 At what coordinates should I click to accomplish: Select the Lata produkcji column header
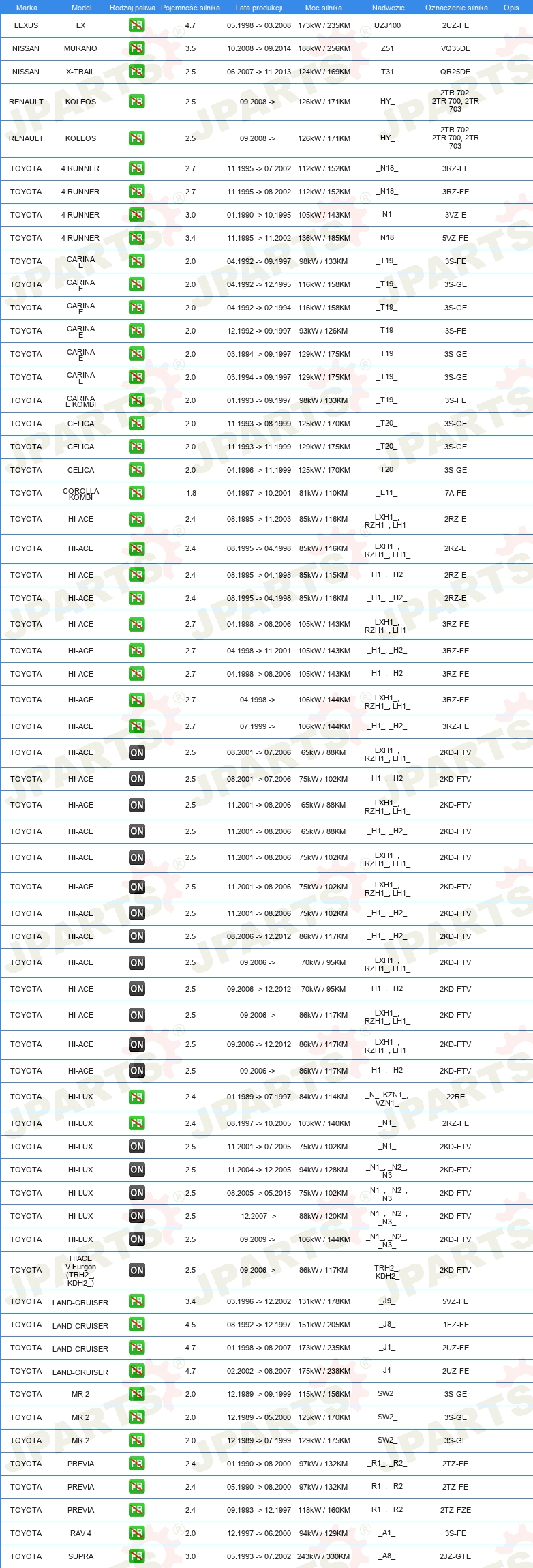point(259,8)
